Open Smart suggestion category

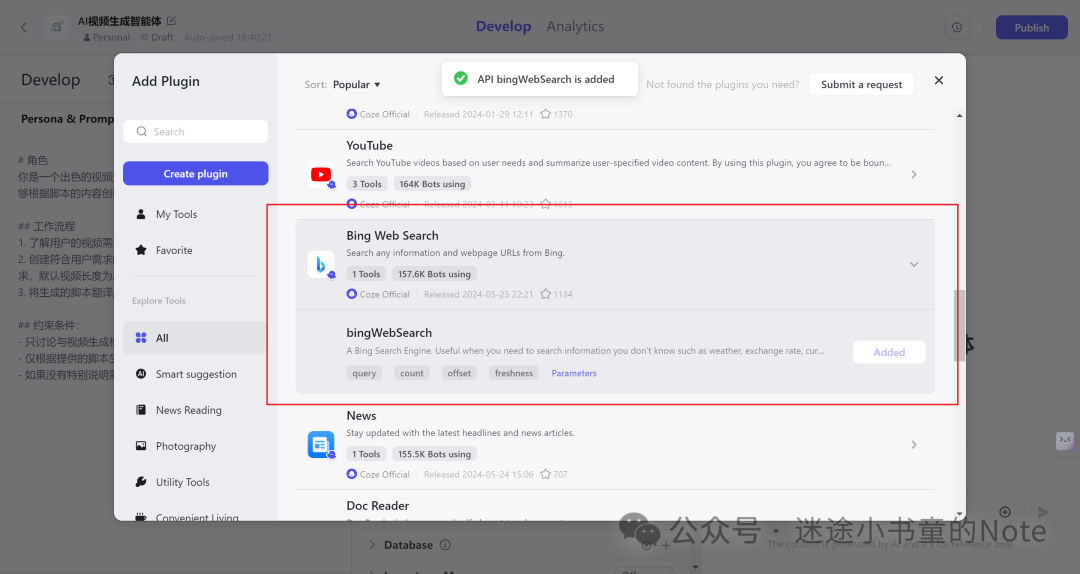tap(195, 374)
